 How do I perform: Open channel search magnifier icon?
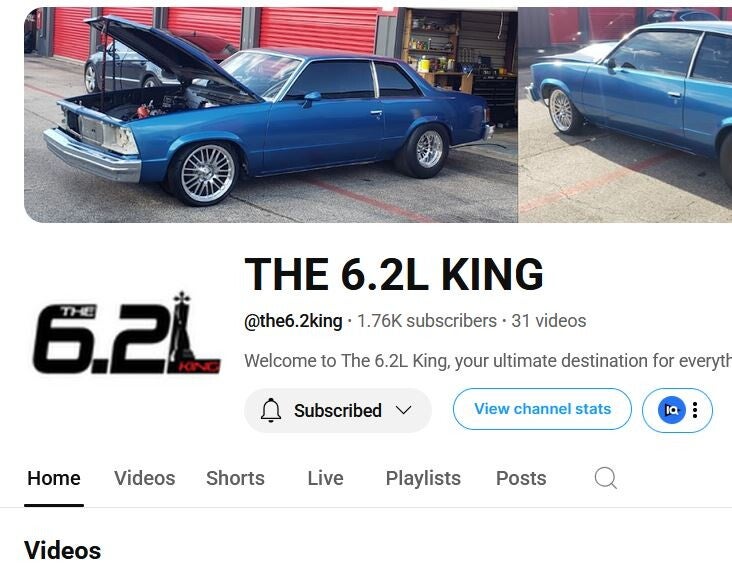[605, 478]
